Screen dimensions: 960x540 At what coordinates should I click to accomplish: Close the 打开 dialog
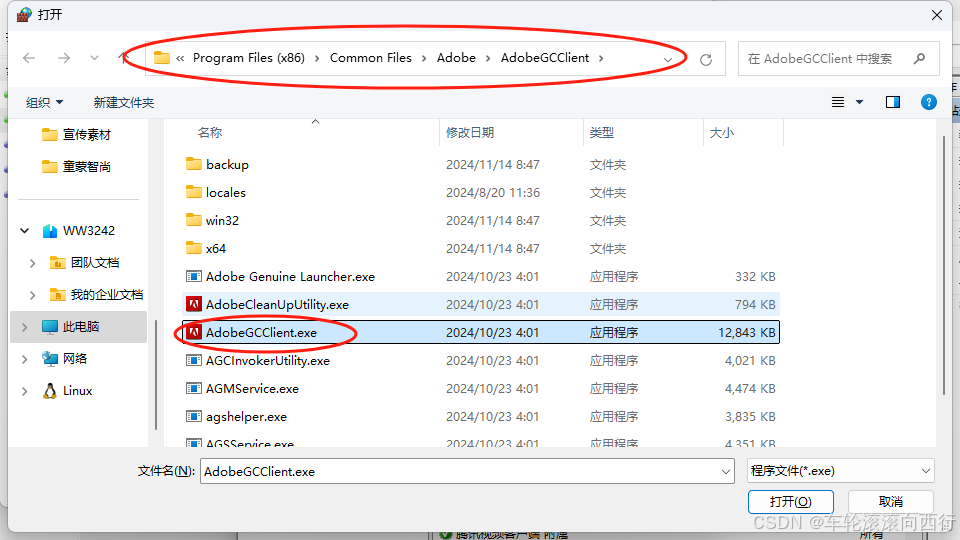(x=937, y=15)
